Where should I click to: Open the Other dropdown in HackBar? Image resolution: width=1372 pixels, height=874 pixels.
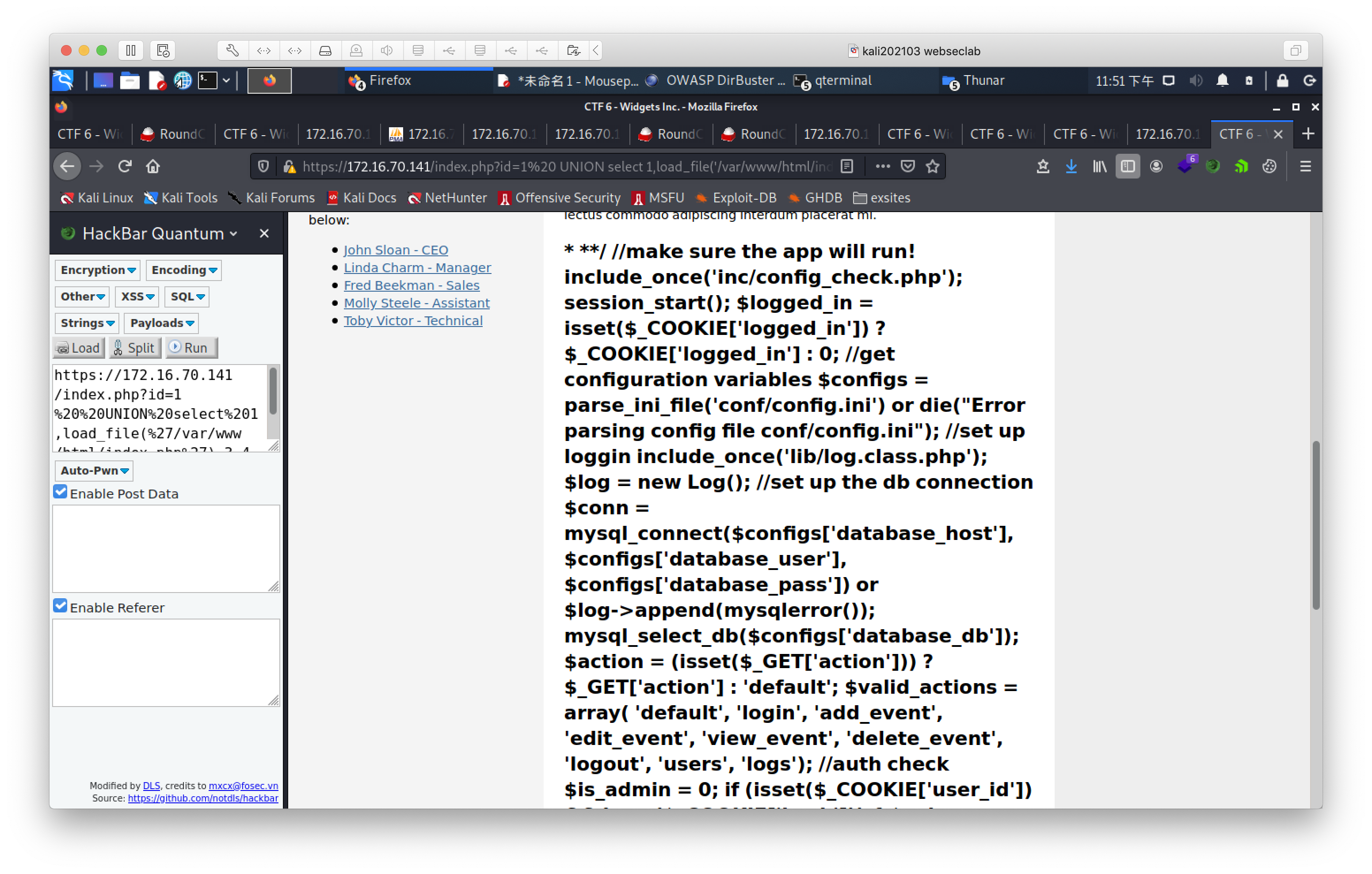[82, 296]
